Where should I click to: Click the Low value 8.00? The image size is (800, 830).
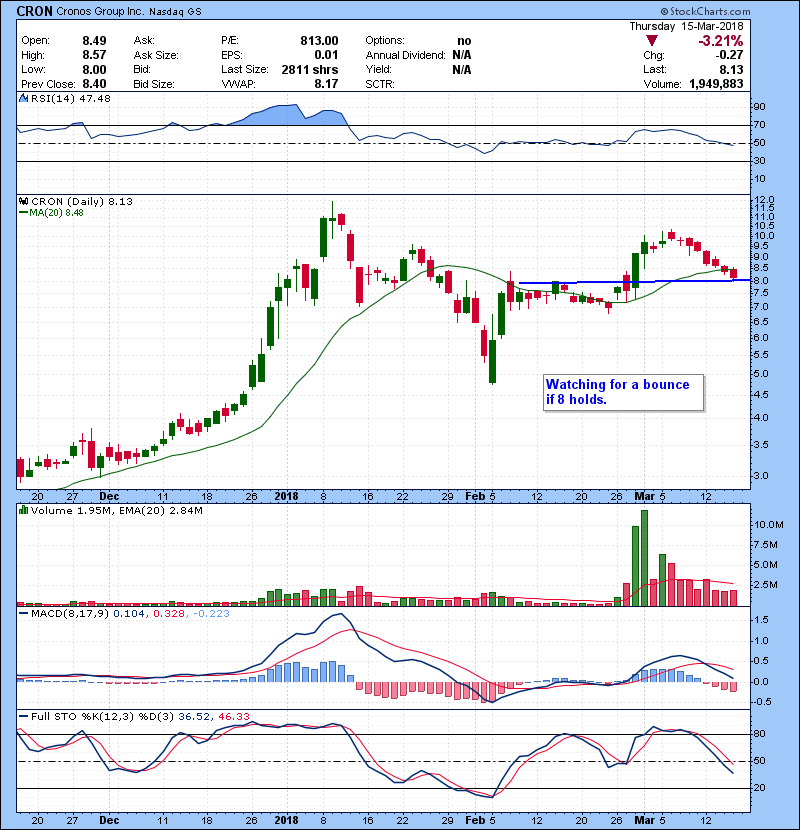click(x=94, y=69)
